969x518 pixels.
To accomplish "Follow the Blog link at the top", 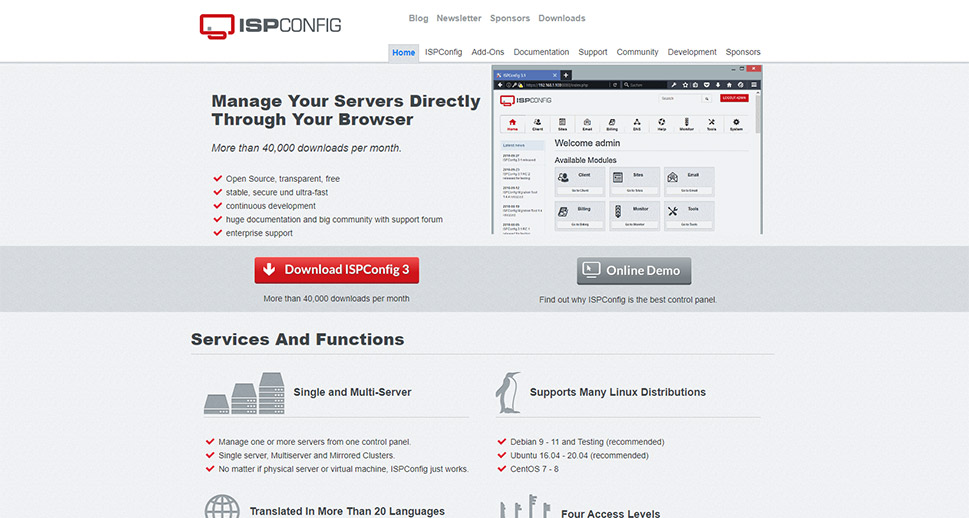I will [x=418, y=18].
